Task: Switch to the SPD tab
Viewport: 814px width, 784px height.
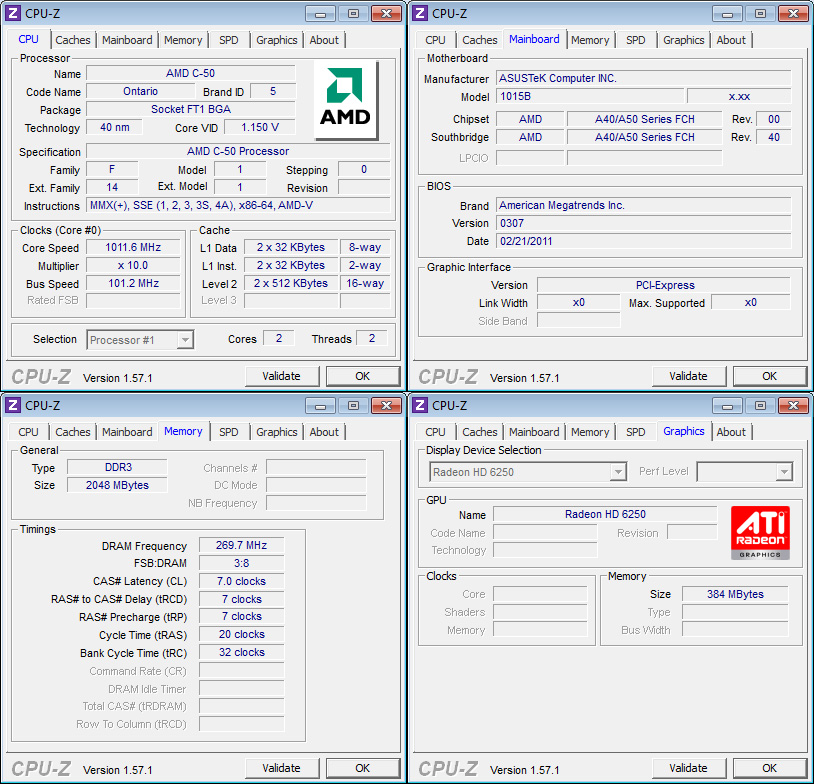Action: click(229, 40)
